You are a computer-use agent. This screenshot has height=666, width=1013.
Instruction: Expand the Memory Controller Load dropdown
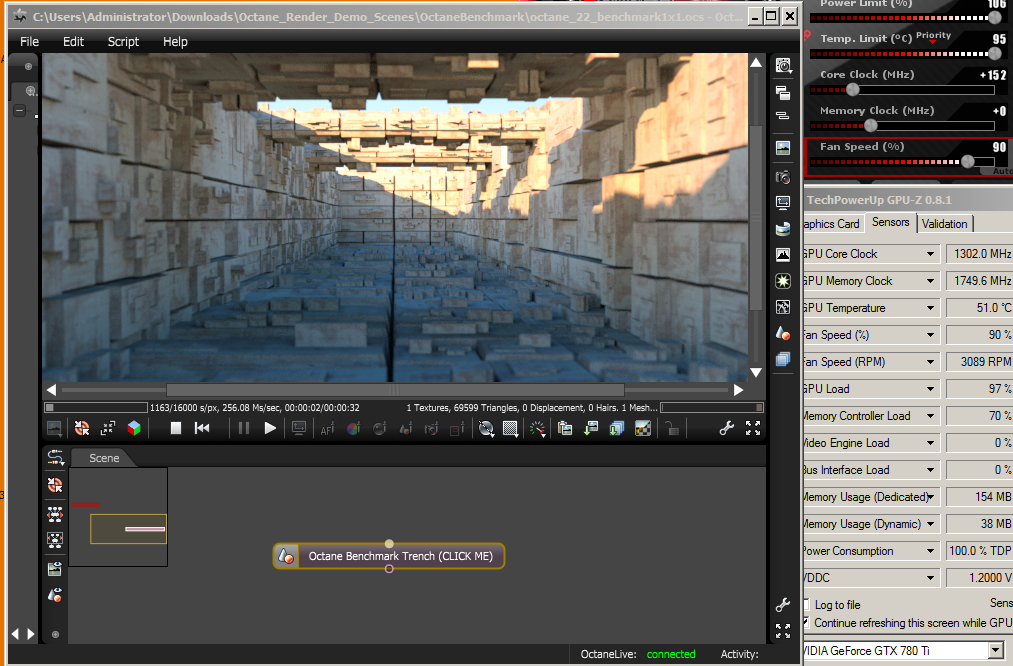pyautogui.click(x=930, y=416)
